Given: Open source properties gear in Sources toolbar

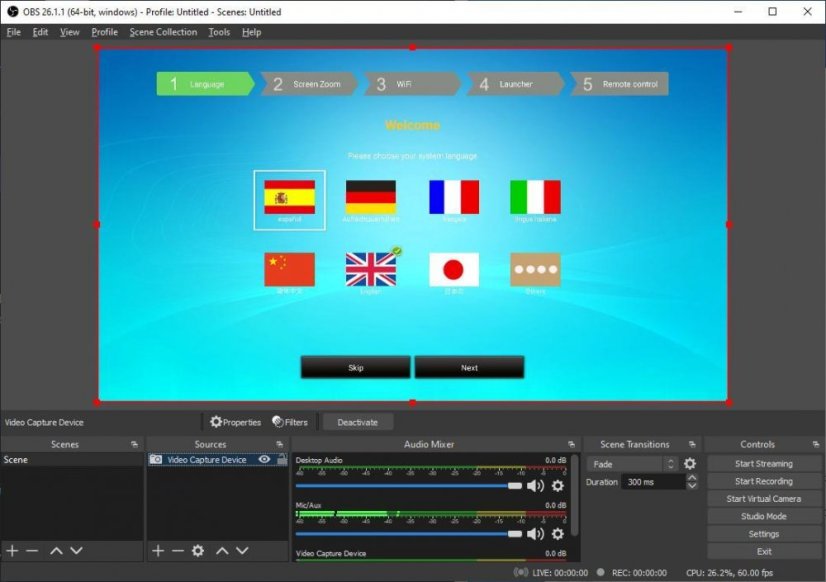Looking at the screenshot, I should click(x=199, y=550).
